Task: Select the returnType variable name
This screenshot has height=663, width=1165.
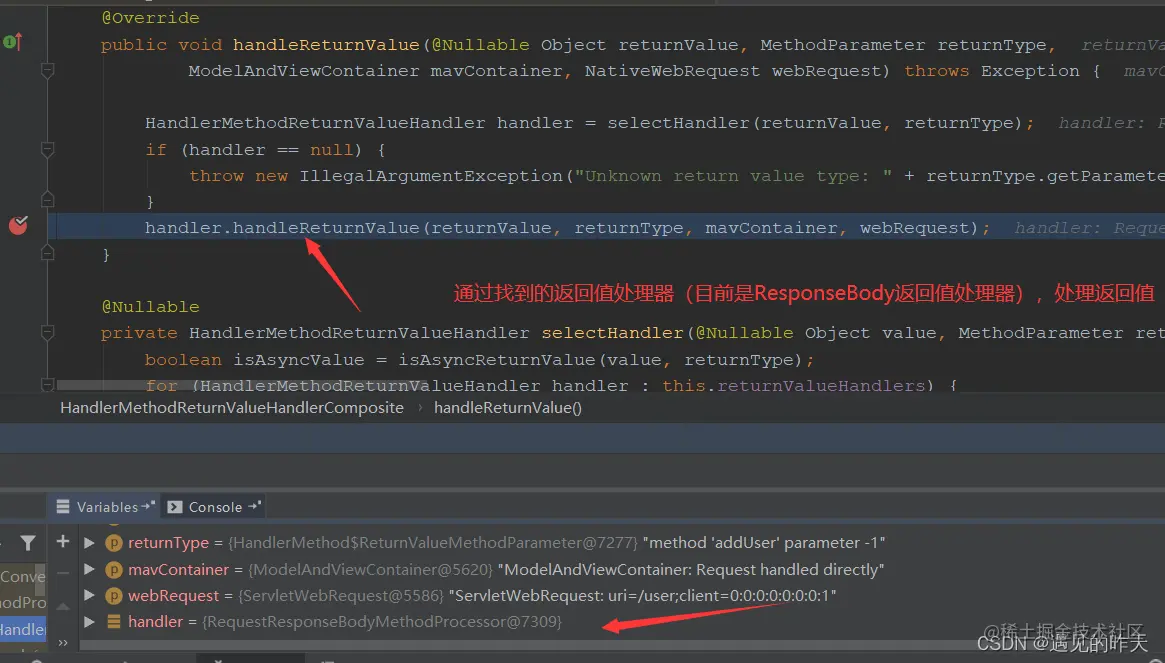Action: coord(169,543)
